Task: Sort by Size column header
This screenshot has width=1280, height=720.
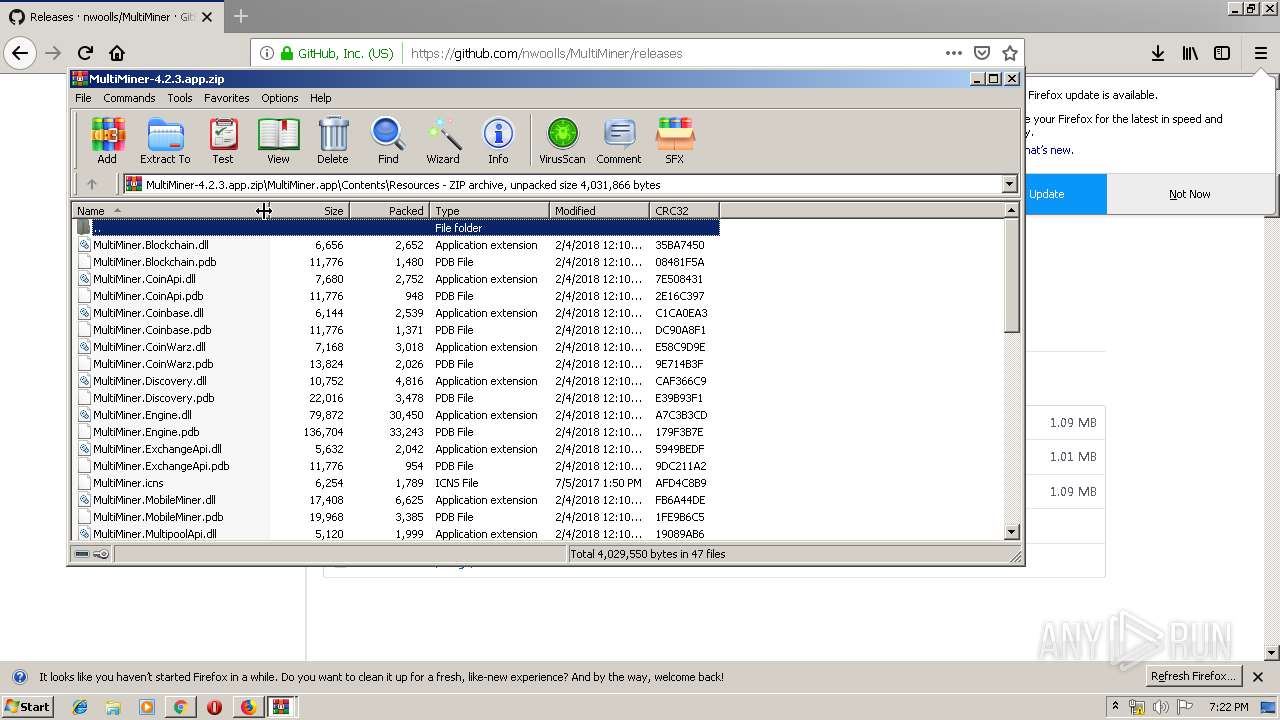Action: 310,210
